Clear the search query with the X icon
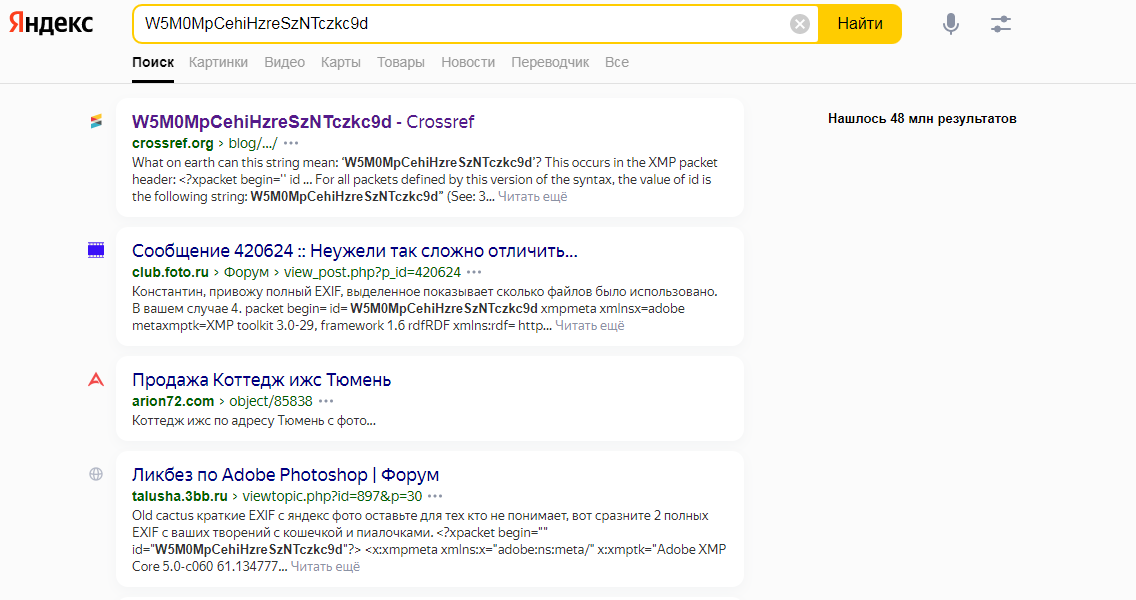Image resolution: width=1136 pixels, height=600 pixels. click(x=800, y=24)
